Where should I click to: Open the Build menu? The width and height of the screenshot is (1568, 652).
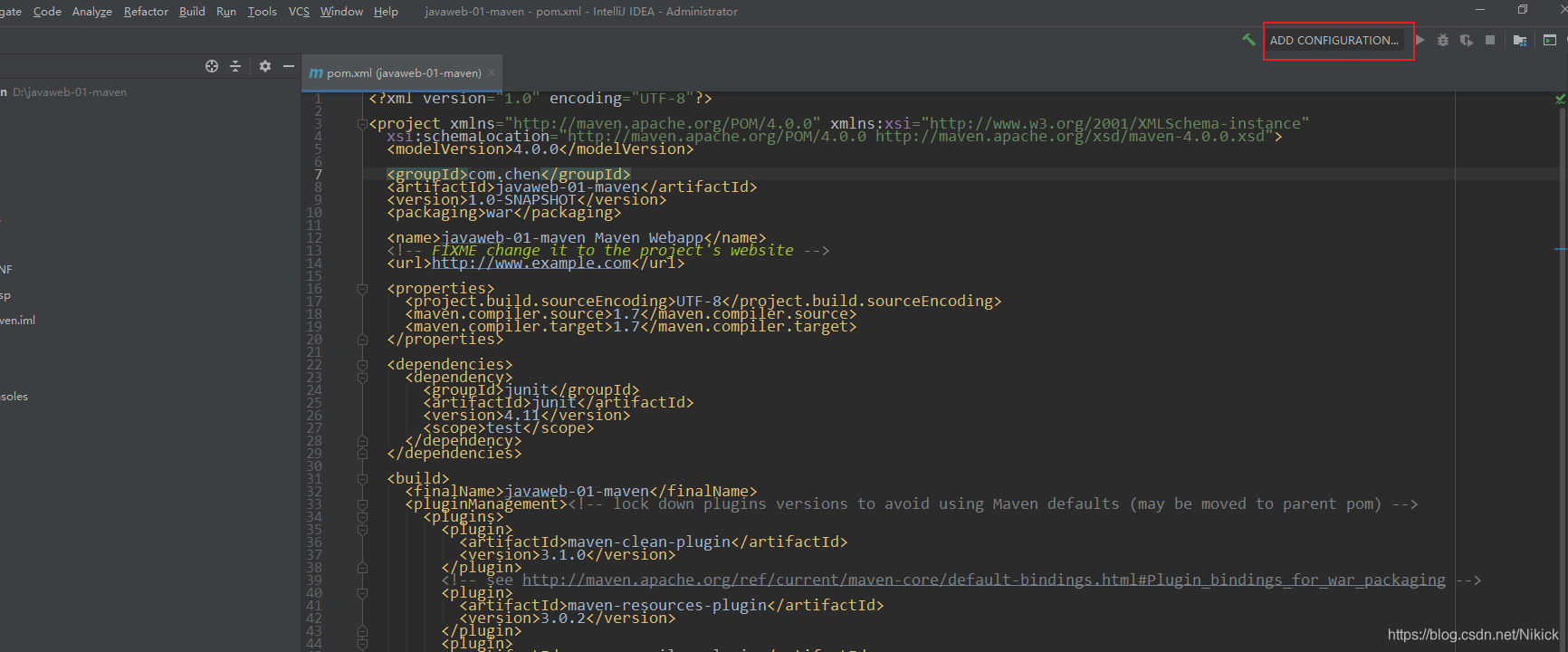click(x=192, y=11)
